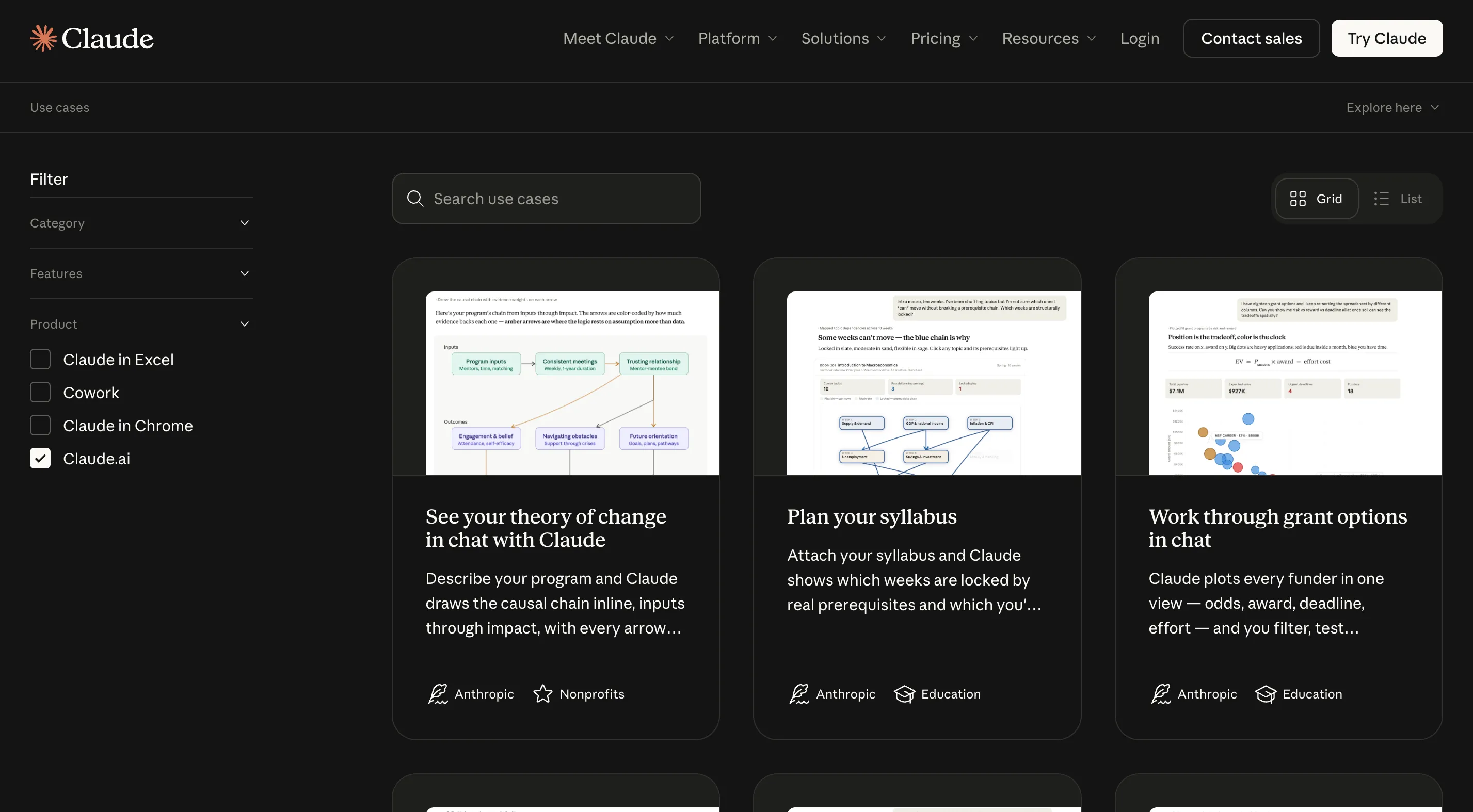This screenshot has width=1473, height=812.
Task: Uncheck the Claude.ai filter checkbox
Action: click(40, 458)
